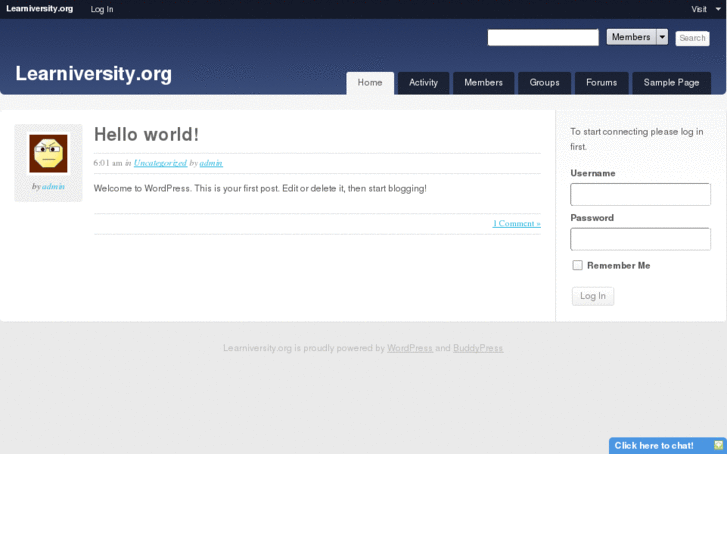Image resolution: width=727 pixels, height=545 pixels.
Task: Click the Learniversity.org site title
Action: pyautogui.click(x=94, y=74)
